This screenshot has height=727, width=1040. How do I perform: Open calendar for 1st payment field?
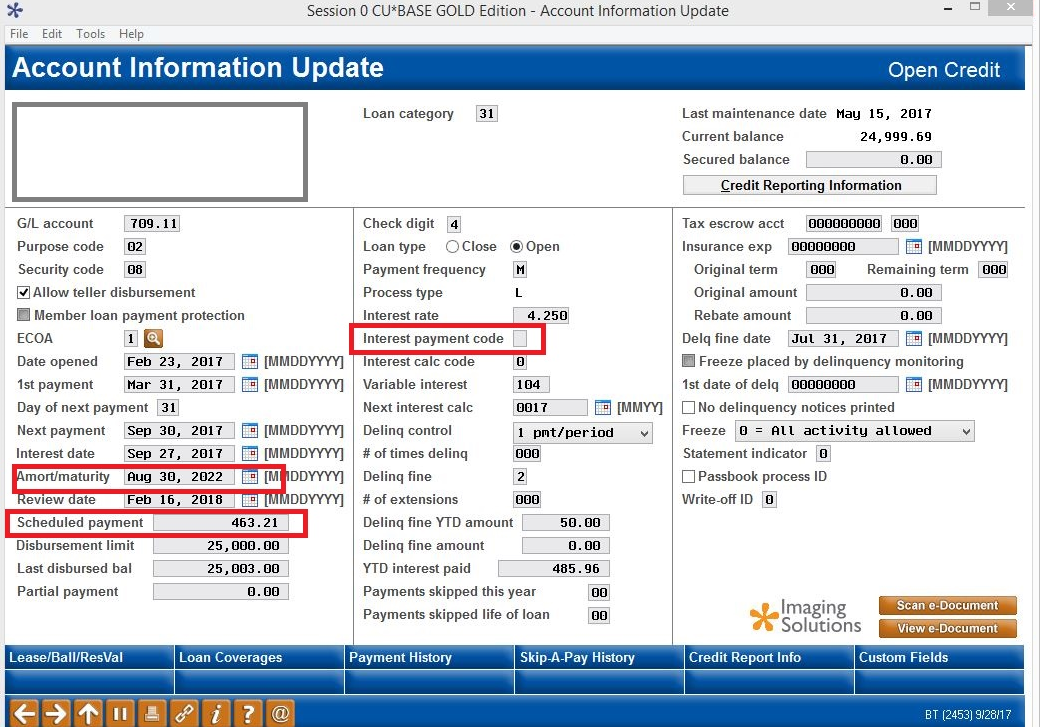click(x=249, y=385)
